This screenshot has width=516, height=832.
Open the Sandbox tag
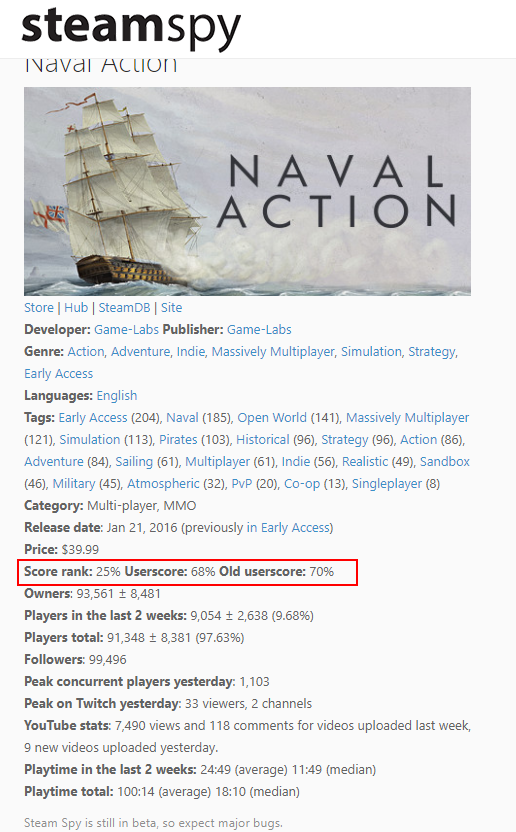[445, 462]
